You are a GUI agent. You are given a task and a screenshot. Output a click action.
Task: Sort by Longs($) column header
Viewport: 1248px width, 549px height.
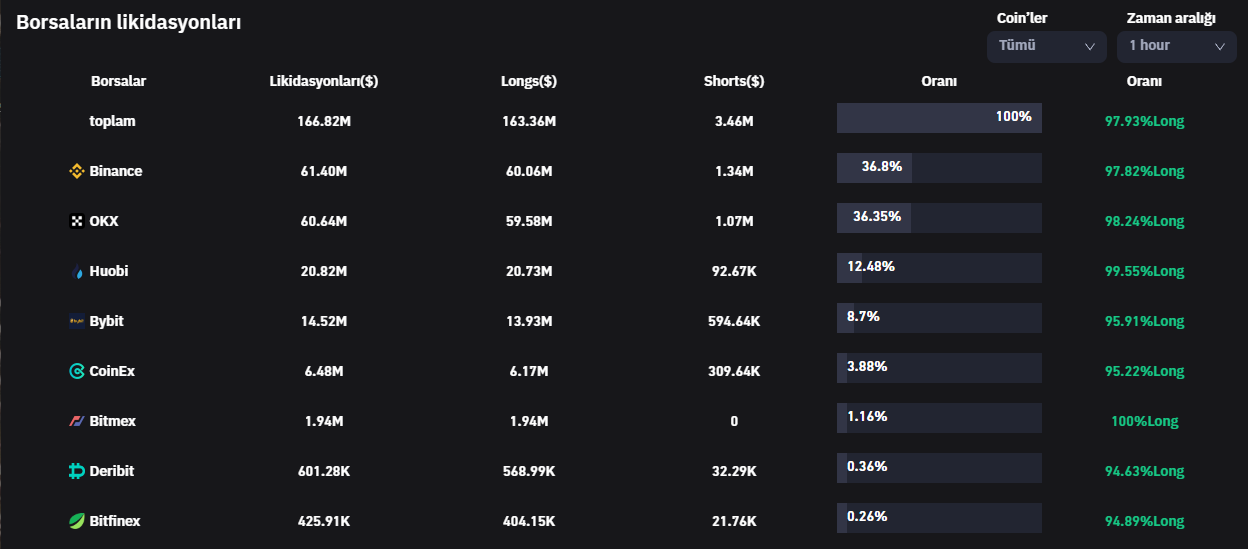(529, 81)
